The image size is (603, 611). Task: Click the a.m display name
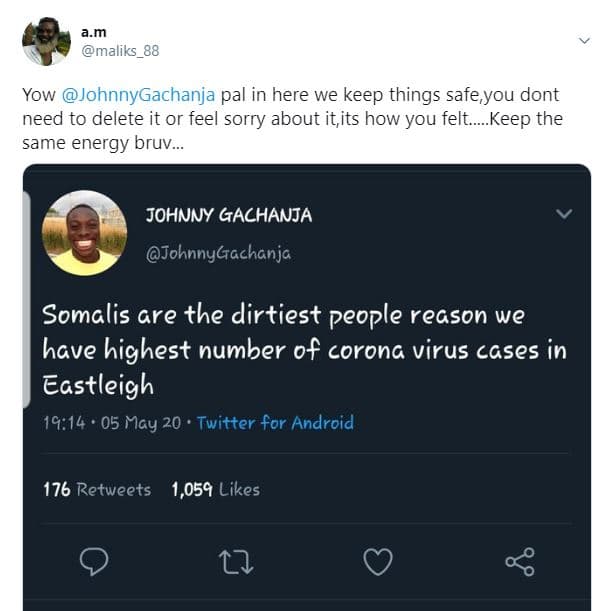click(x=93, y=32)
